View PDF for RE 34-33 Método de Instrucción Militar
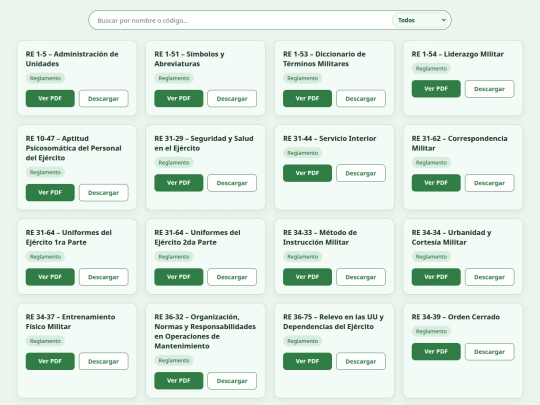The height and width of the screenshot is (405, 540). pyautogui.click(x=307, y=277)
